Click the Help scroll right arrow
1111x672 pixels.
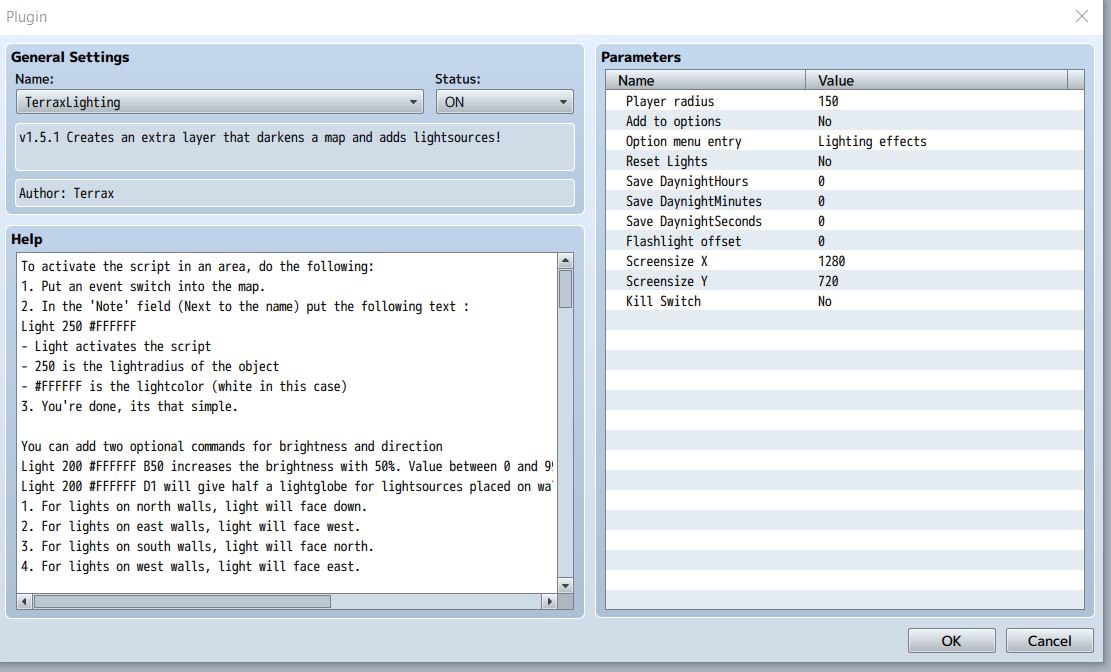point(549,601)
